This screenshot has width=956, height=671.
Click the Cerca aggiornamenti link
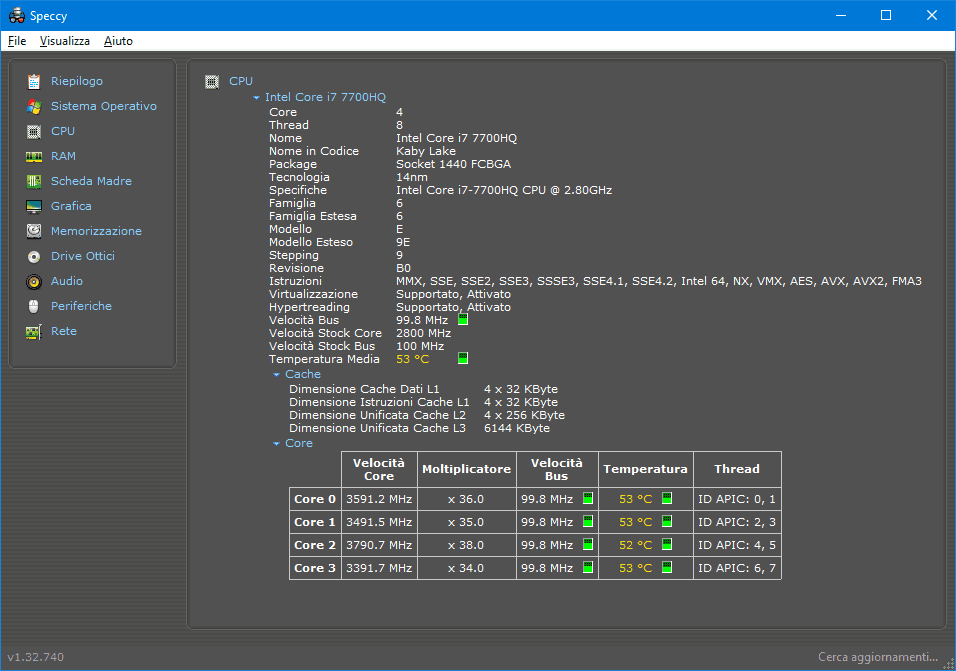tap(879, 657)
